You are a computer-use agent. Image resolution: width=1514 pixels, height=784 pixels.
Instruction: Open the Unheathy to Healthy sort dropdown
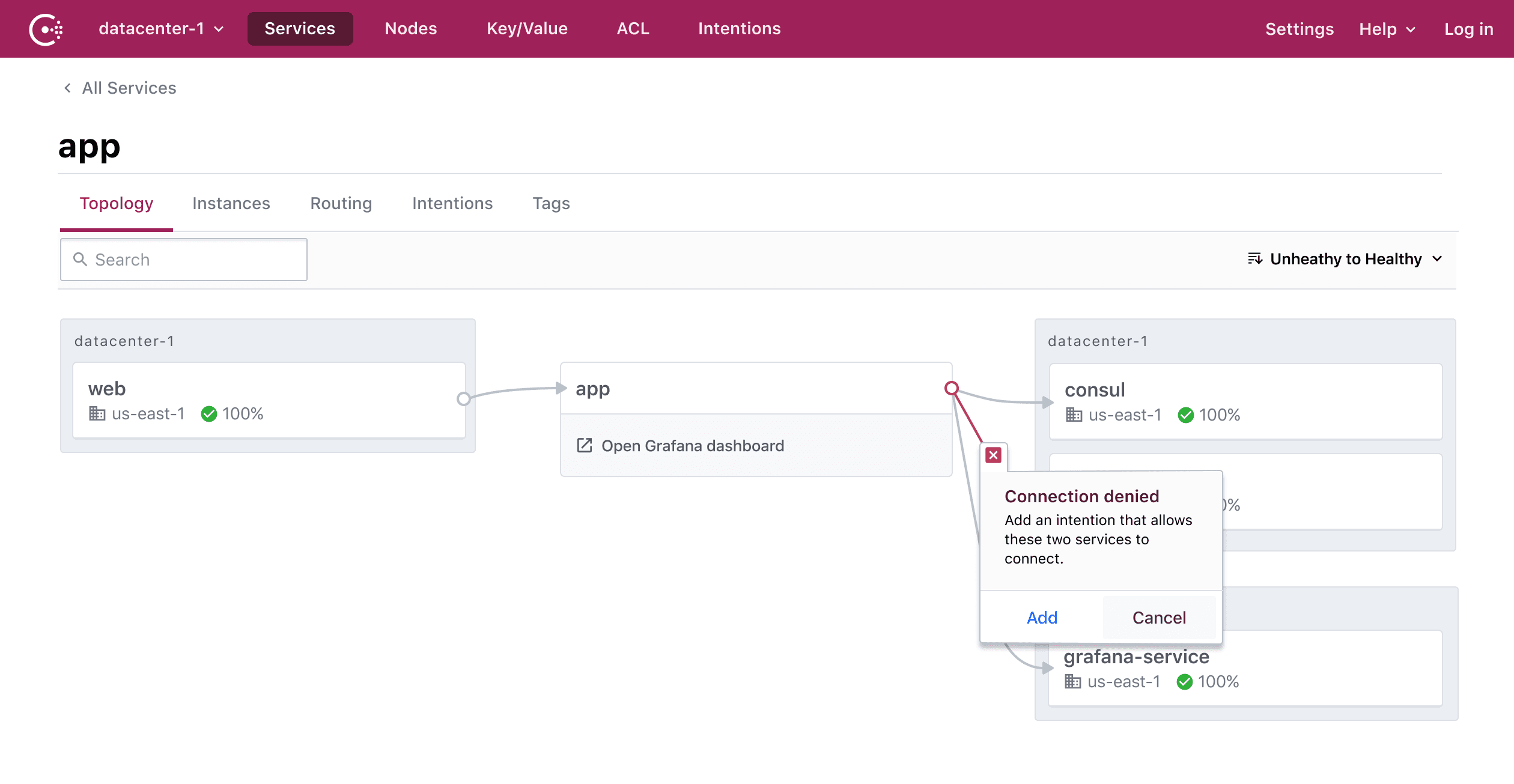tap(1346, 259)
